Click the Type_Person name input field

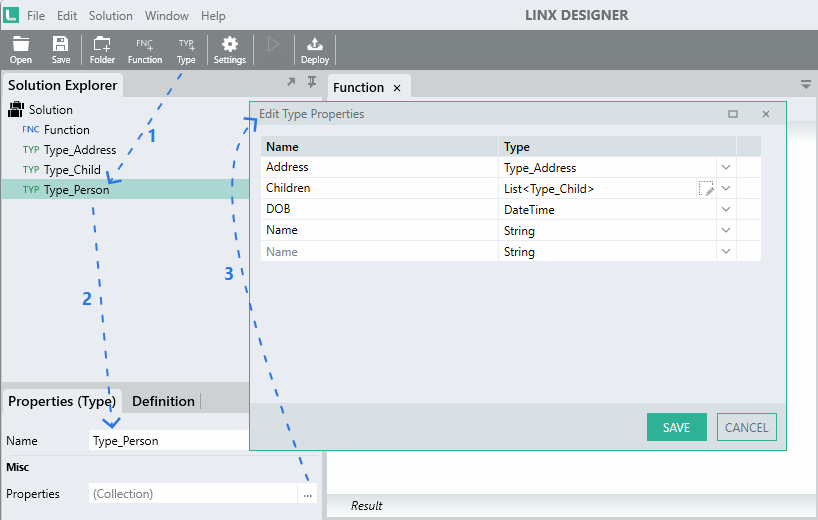point(169,441)
